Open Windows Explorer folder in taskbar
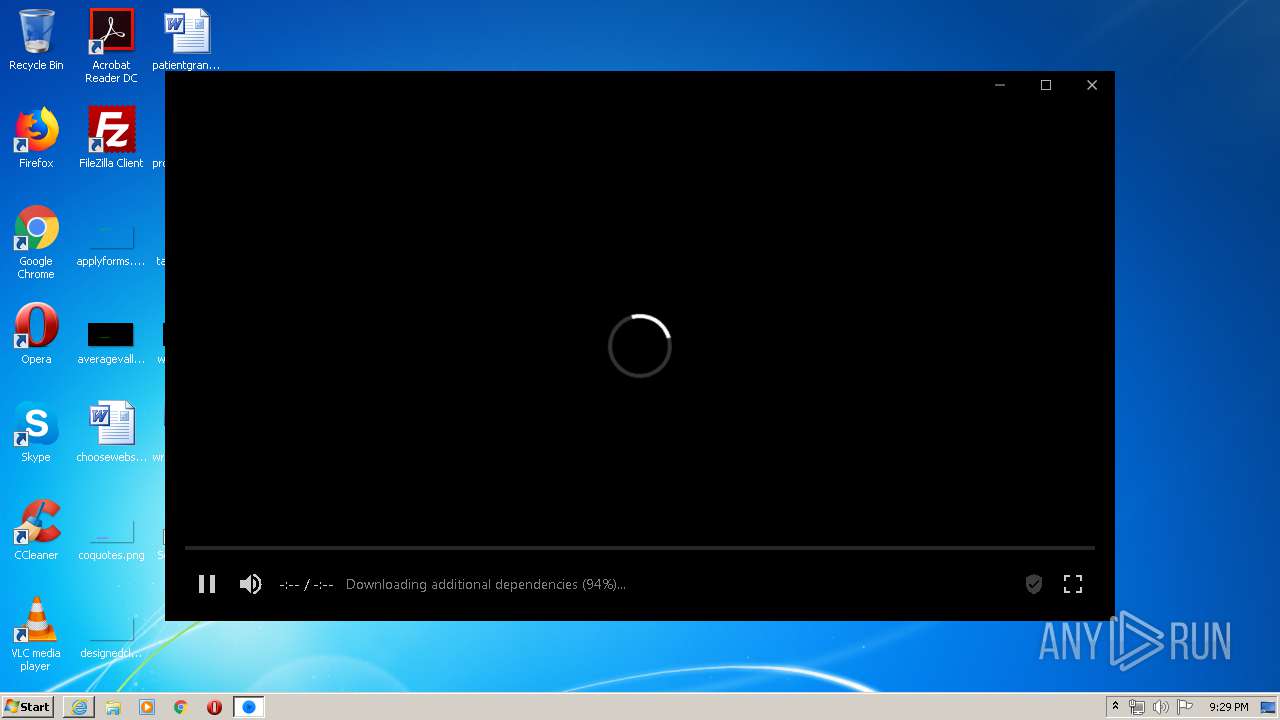The image size is (1280, 720). 113,707
